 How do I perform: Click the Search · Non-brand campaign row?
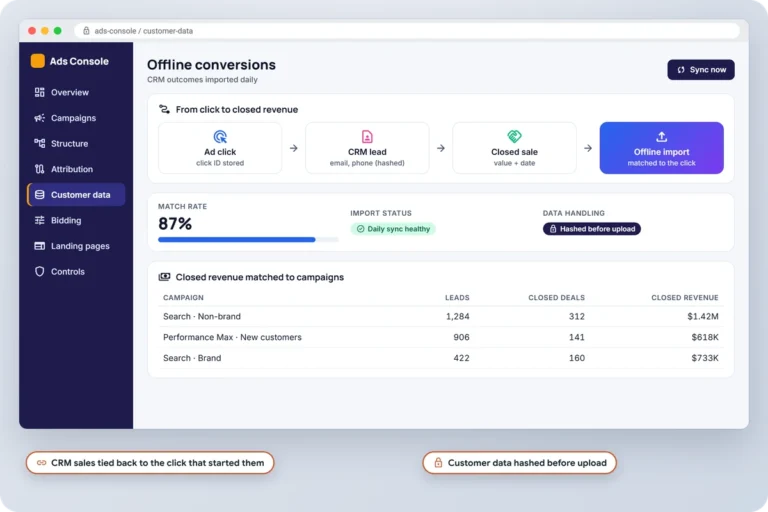(441, 317)
